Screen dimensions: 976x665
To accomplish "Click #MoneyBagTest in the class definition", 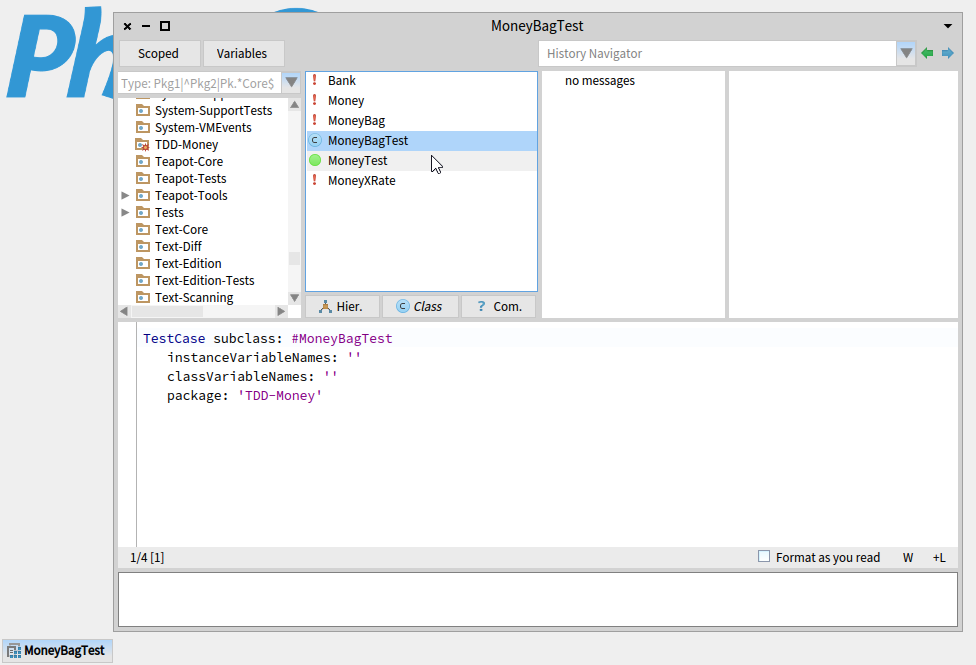I will [x=342, y=338].
